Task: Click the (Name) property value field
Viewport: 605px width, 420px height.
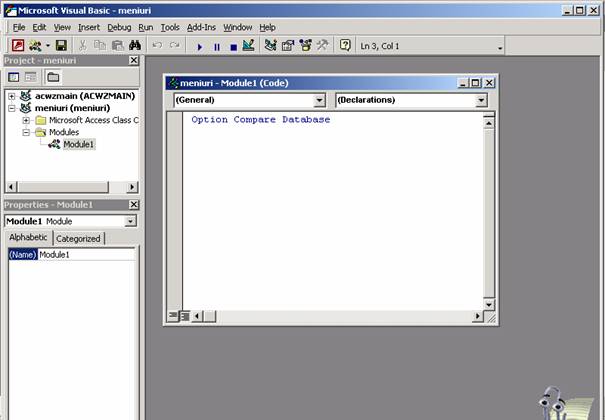Action: pyautogui.click(x=85, y=255)
